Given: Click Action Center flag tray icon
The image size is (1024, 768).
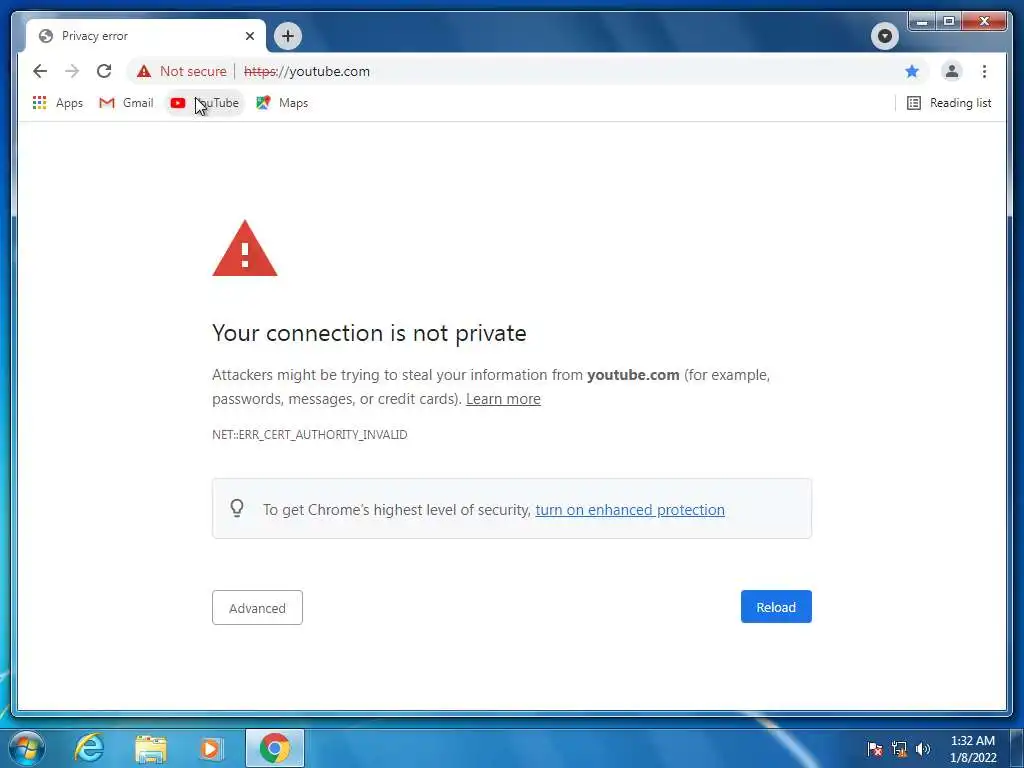Looking at the screenshot, I should tap(874, 749).
